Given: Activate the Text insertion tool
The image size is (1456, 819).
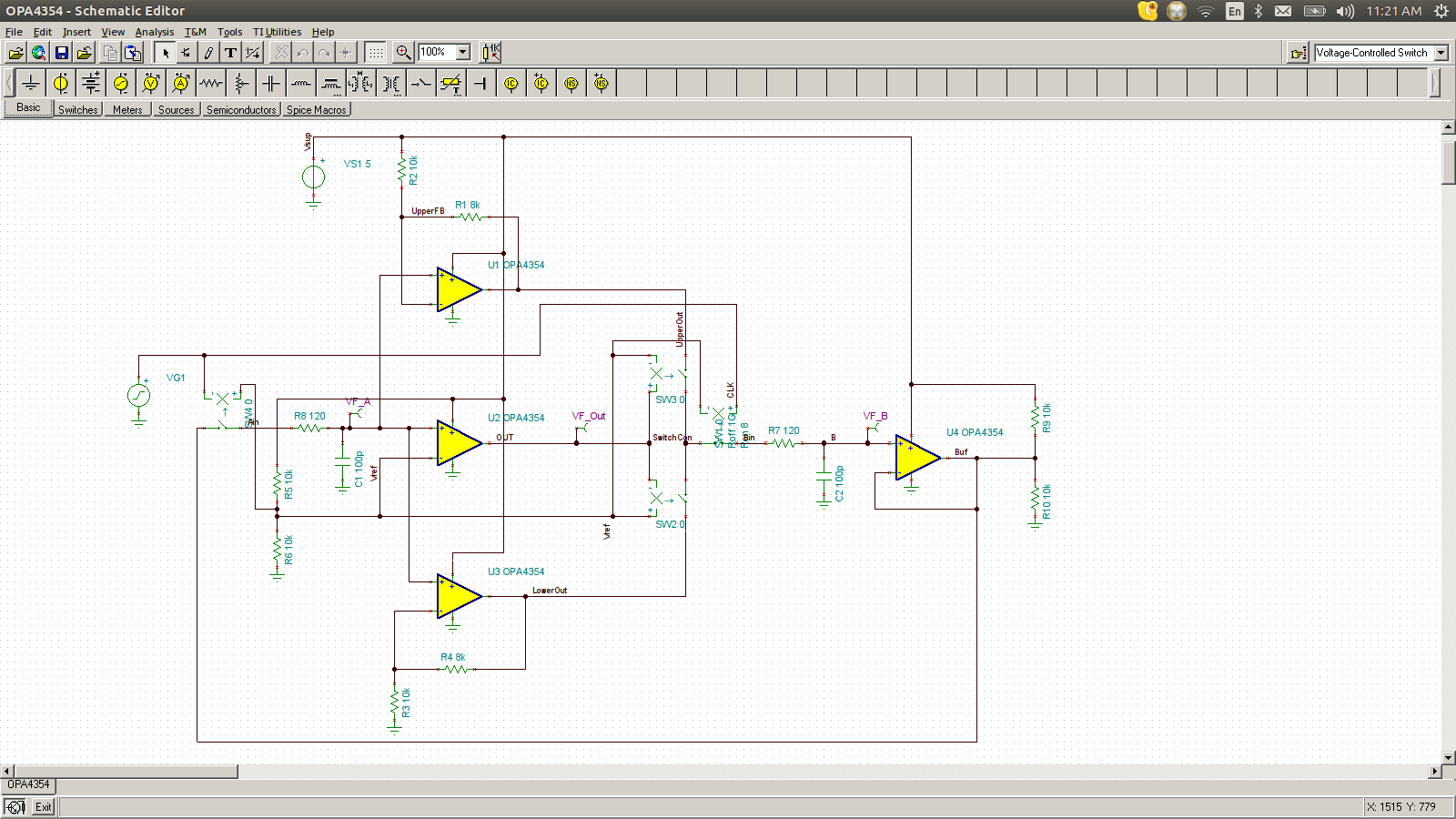Looking at the screenshot, I should 230,52.
